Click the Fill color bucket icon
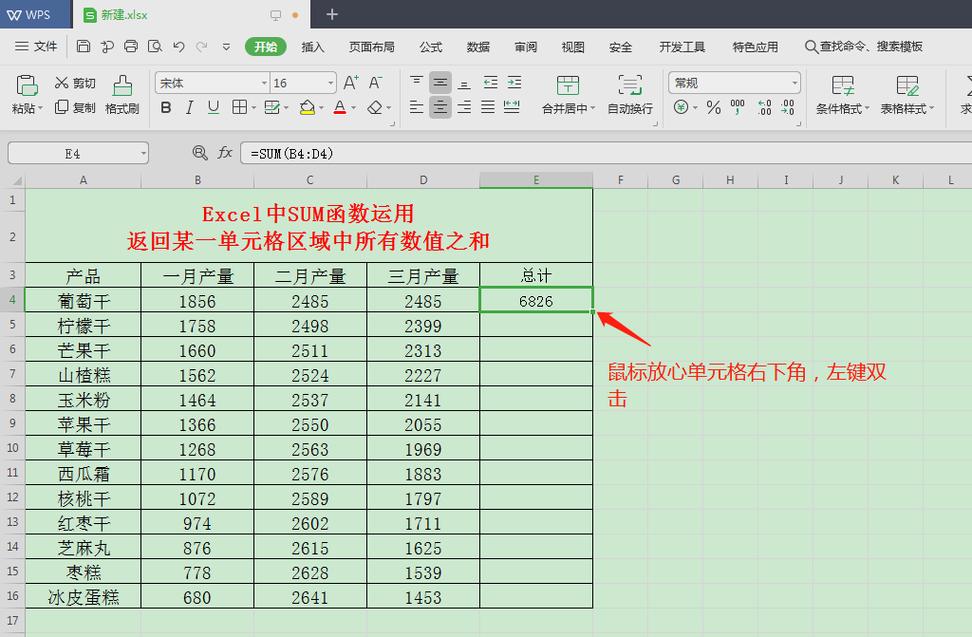The width and height of the screenshot is (972, 637). pos(307,107)
